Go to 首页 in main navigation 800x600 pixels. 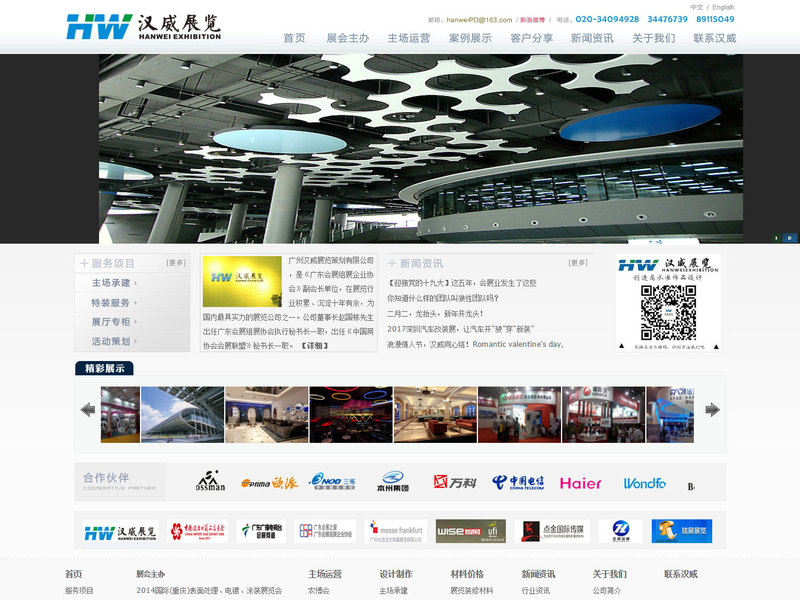pos(294,38)
